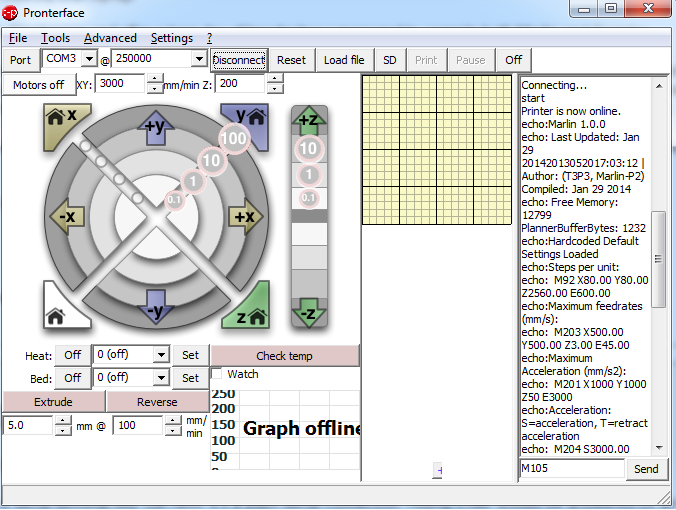Toggle Bed heater Off button

pyautogui.click(x=73, y=378)
